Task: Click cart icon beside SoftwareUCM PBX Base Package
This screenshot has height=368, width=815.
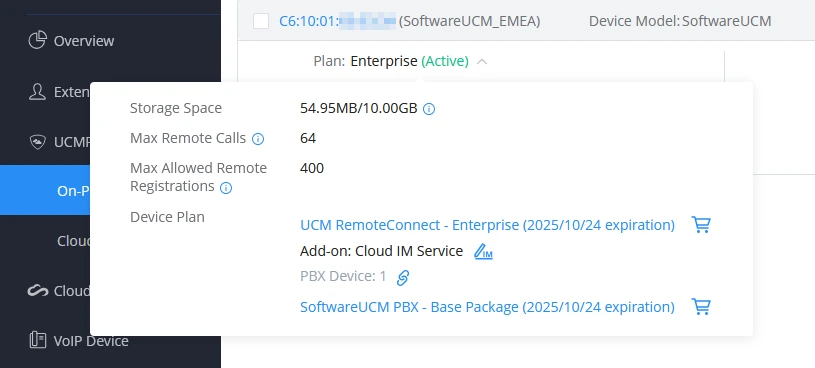Action: (x=701, y=307)
